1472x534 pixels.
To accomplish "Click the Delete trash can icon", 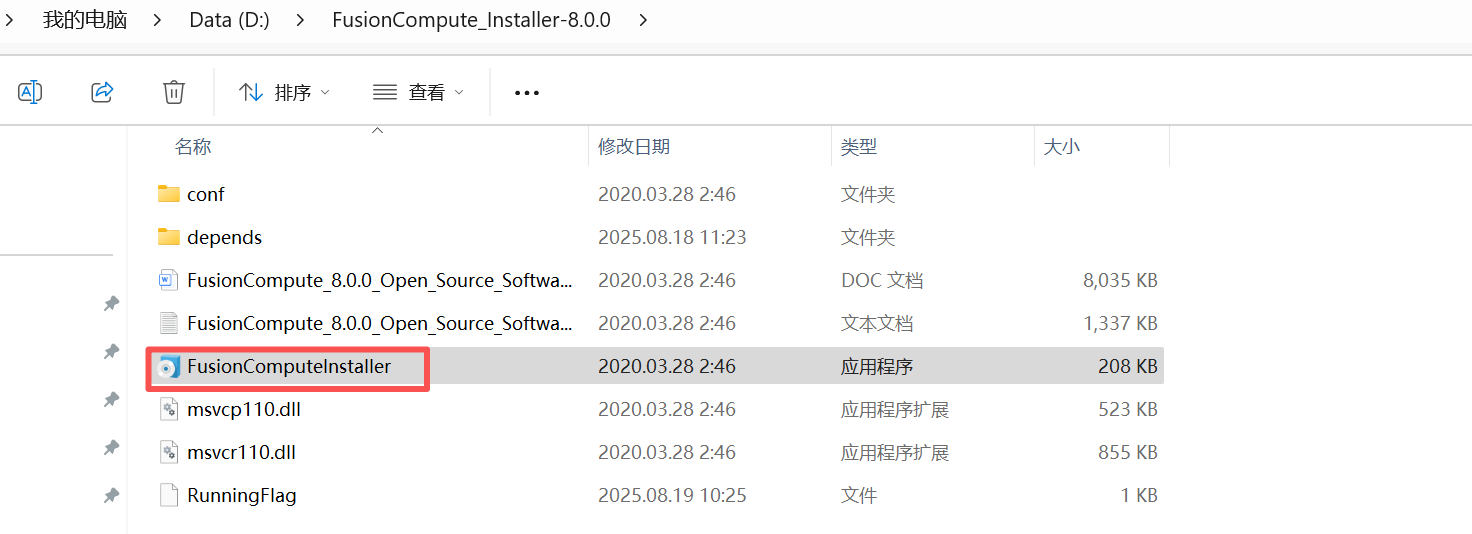I will 174,92.
